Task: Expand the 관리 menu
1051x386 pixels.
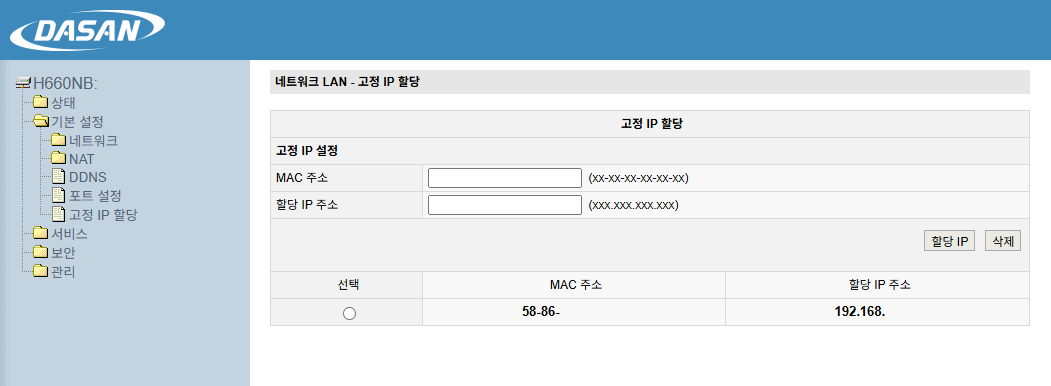Action: [64, 272]
